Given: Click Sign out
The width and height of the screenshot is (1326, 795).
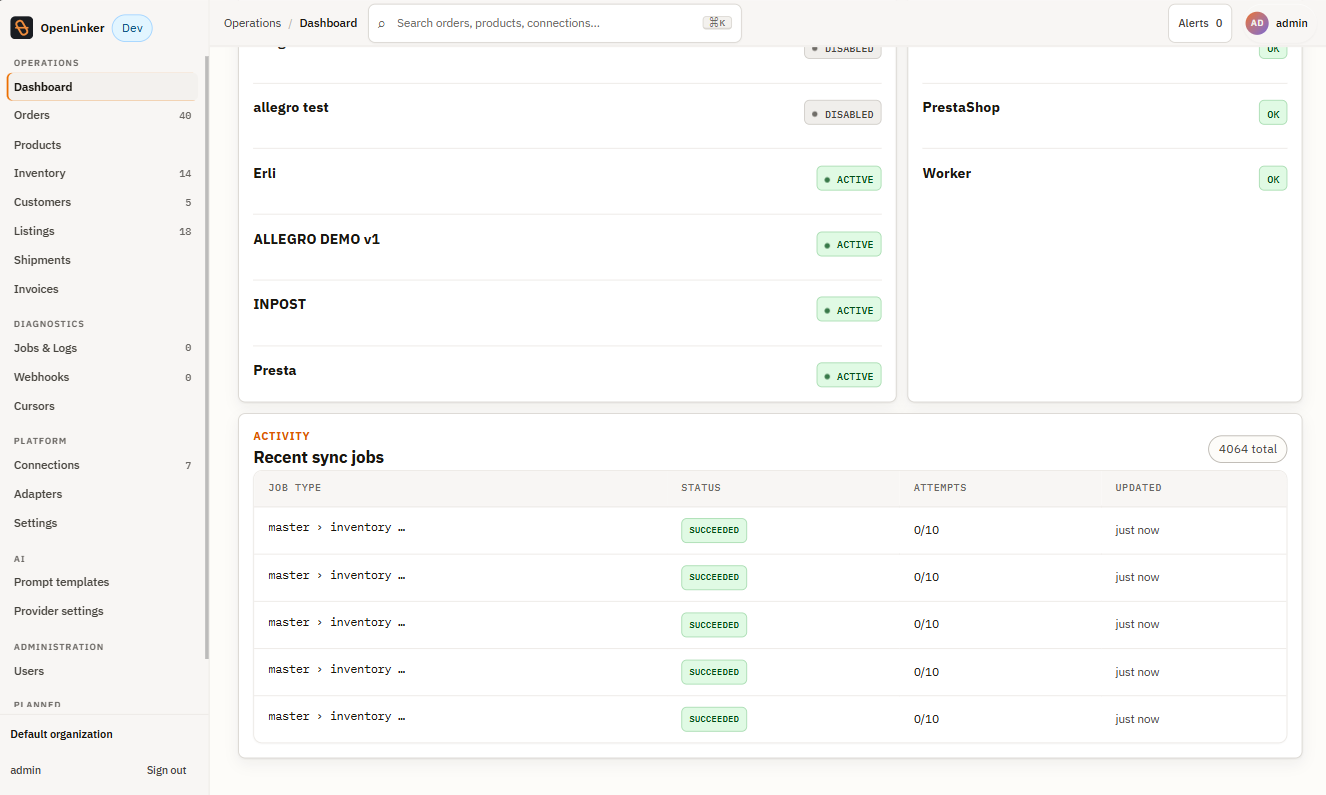Looking at the screenshot, I should point(166,770).
